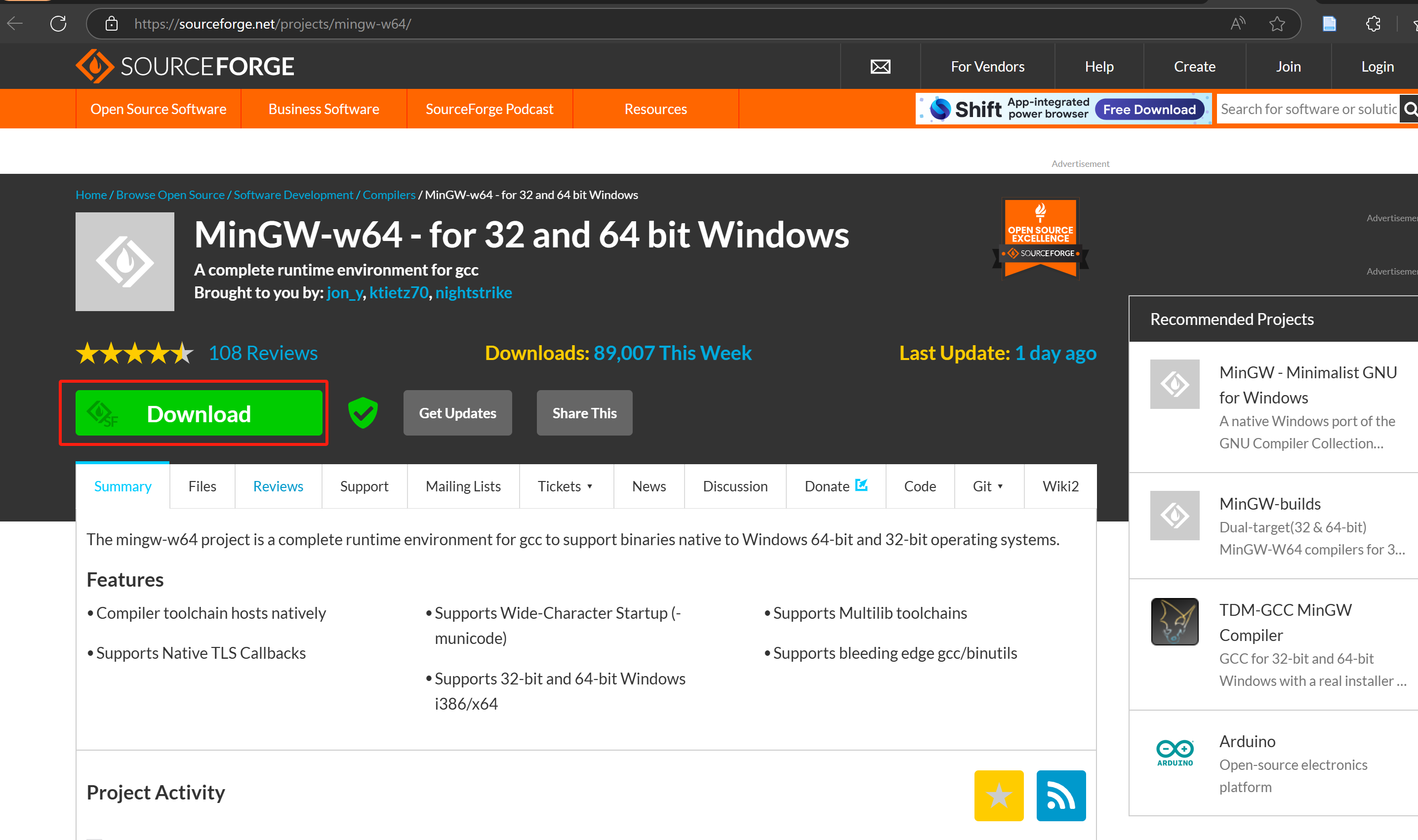Click Browse Open Source breadcrumb
The width and height of the screenshot is (1418, 840).
[170, 195]
